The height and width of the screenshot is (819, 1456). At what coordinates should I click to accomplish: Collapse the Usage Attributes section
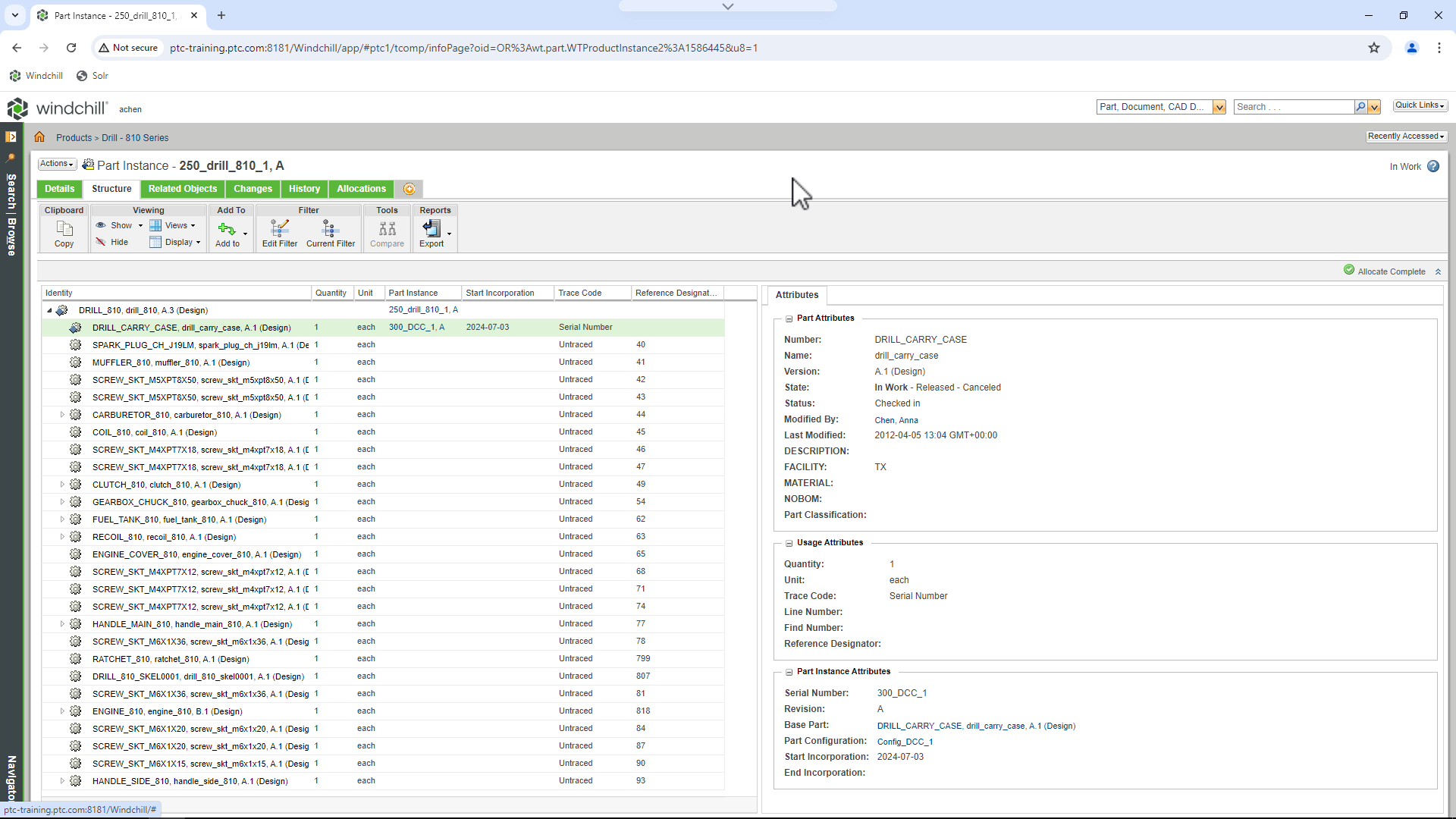(789, 543)
